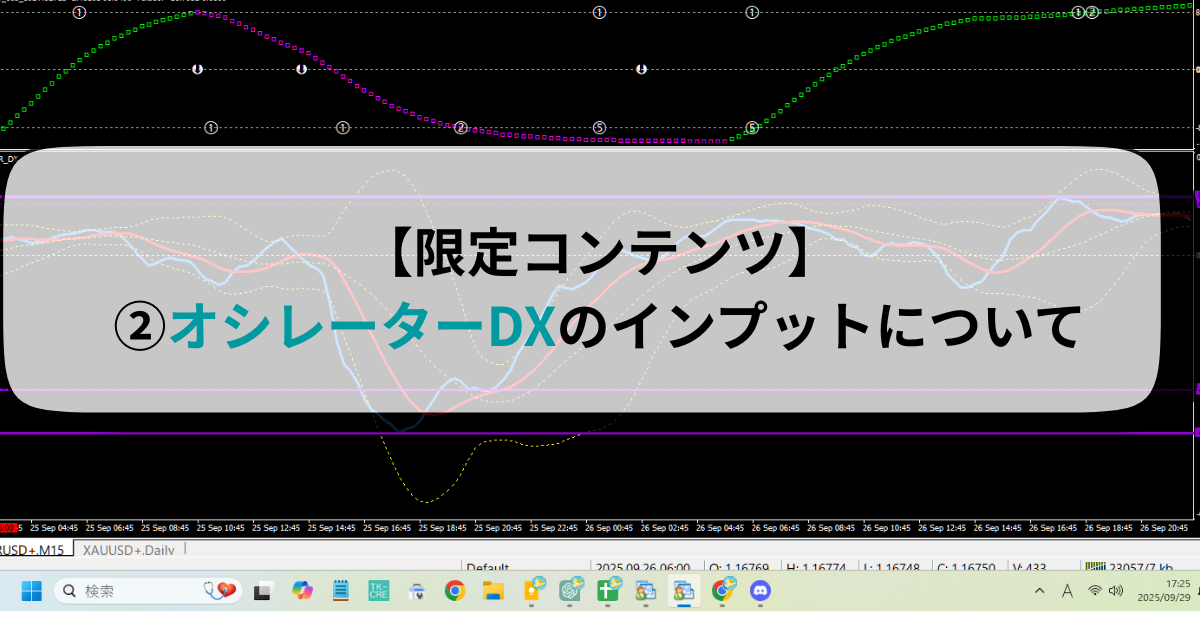Click the Default profile in status bar
Image resolution: width=1200 pixels, height=630 pixels.
click(488, 566)
